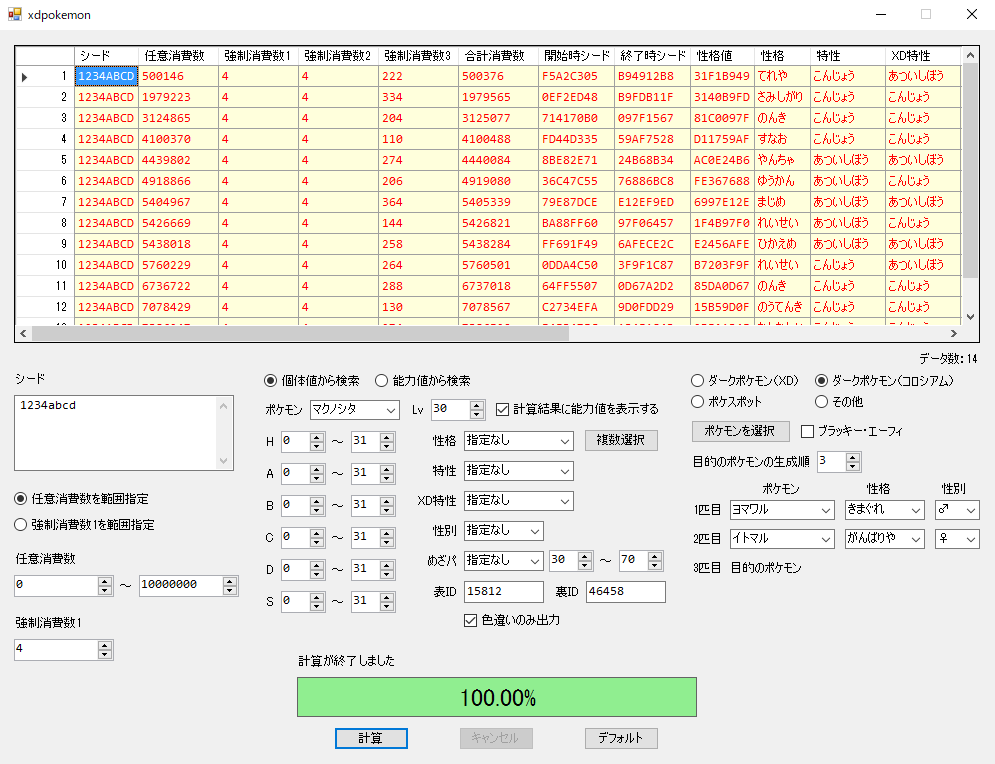Open 2匹目 gender dropdown showing ♀
Image resolution: width=995 pixels, height=764 pixels.
click(957, 539)
